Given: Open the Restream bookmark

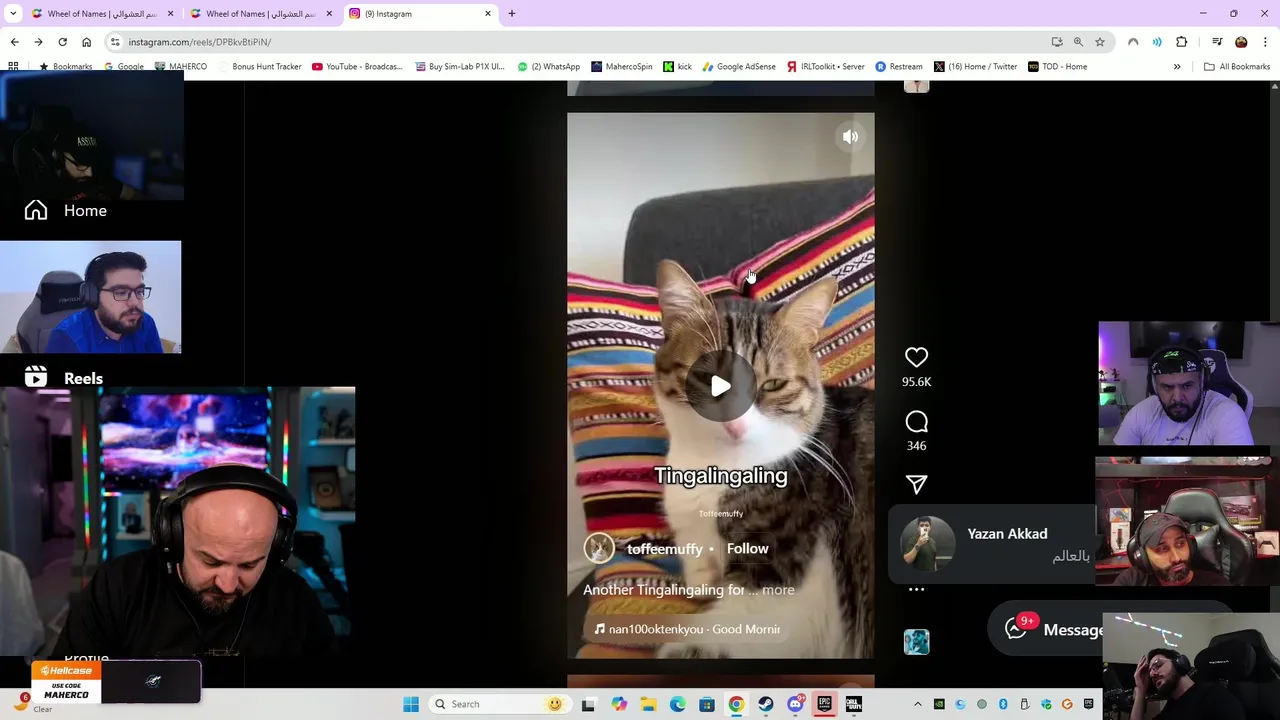Looking at the screenshot, I should pos(898,67).
